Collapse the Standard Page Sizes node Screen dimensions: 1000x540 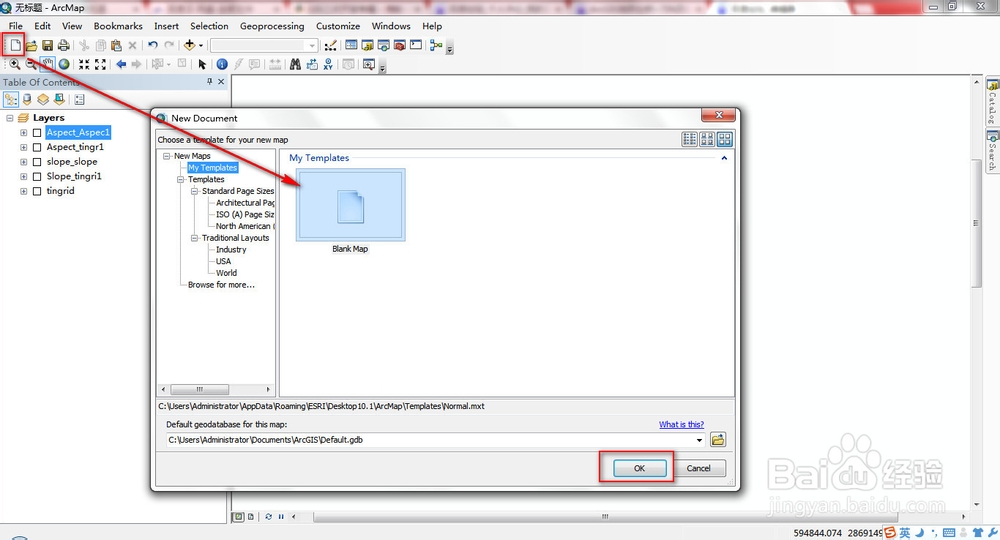point(195,191)
